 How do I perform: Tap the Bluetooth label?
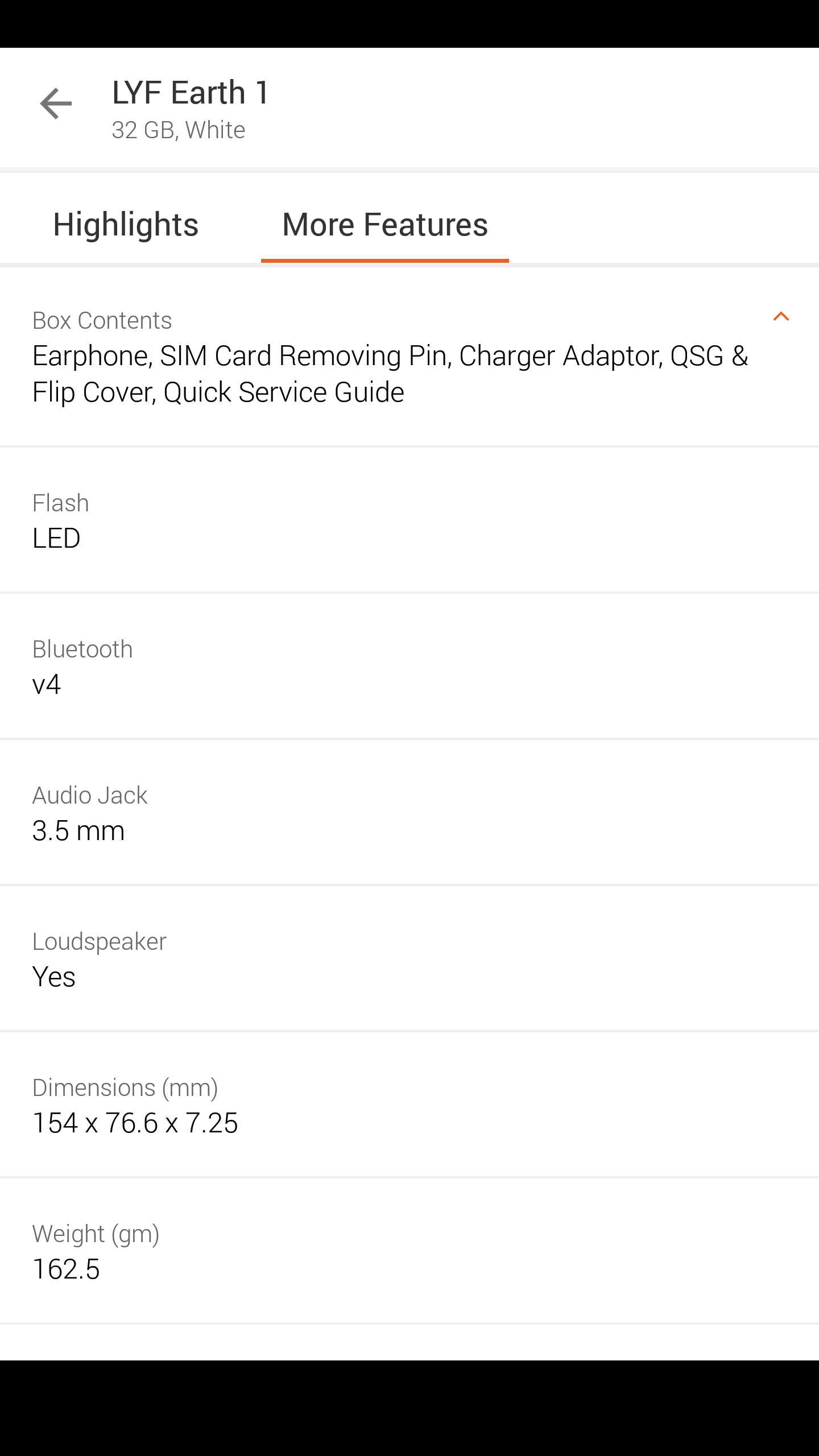coord(82,650)
